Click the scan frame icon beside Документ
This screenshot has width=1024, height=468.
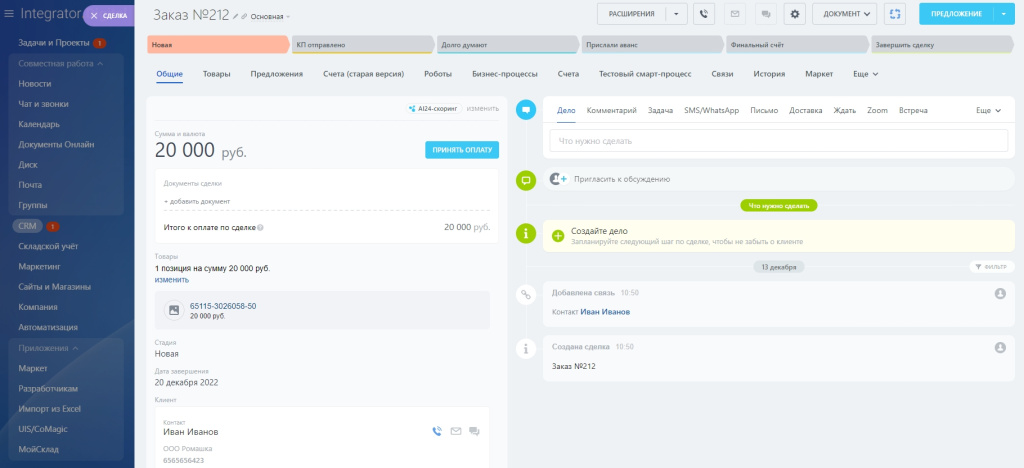894,14
